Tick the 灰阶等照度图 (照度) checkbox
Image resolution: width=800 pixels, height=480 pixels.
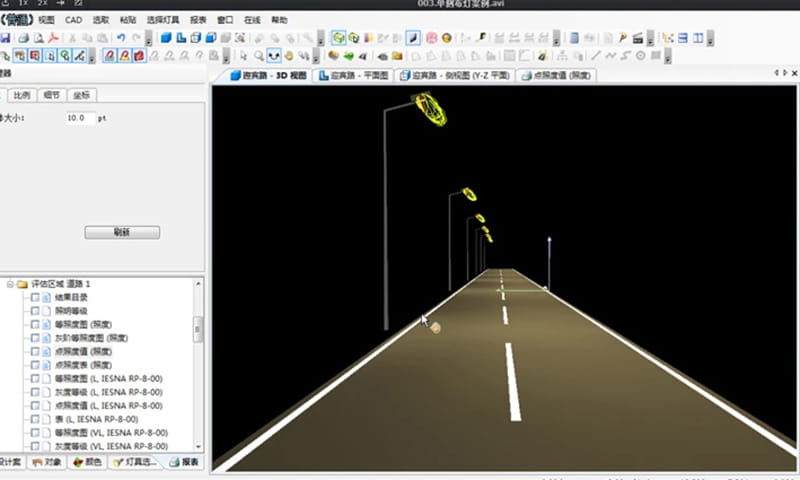click(35, 338)
